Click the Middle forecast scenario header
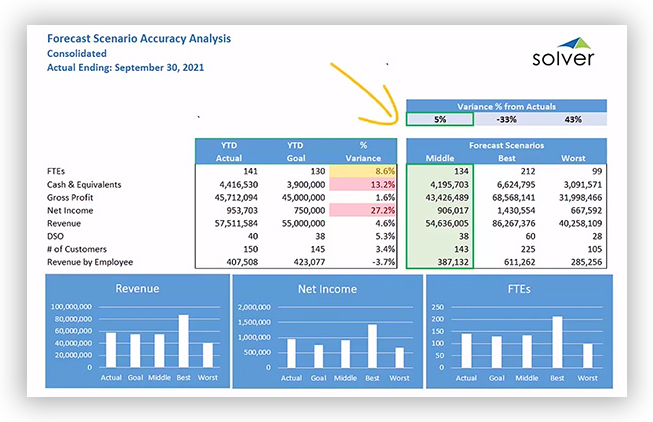The width and height of the screenshot is (653, 422). (440, 158)
